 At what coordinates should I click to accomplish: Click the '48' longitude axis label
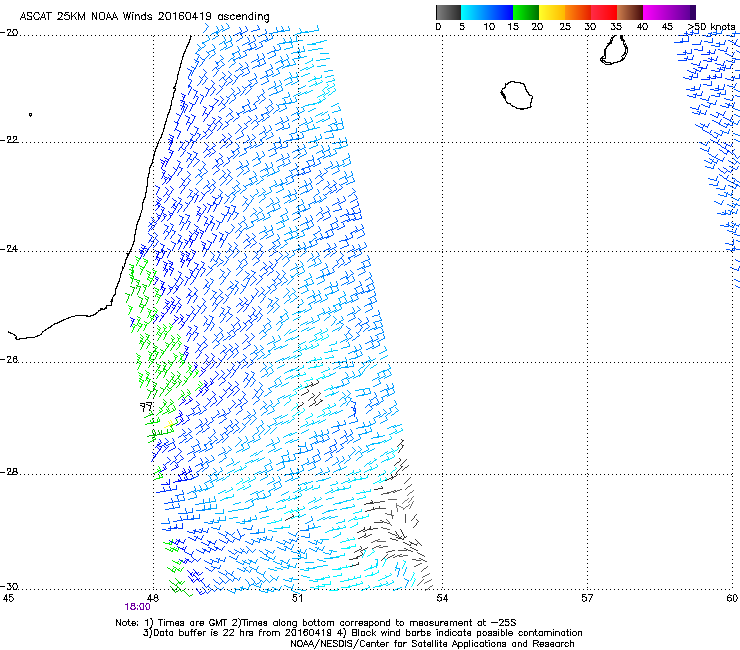153,598
